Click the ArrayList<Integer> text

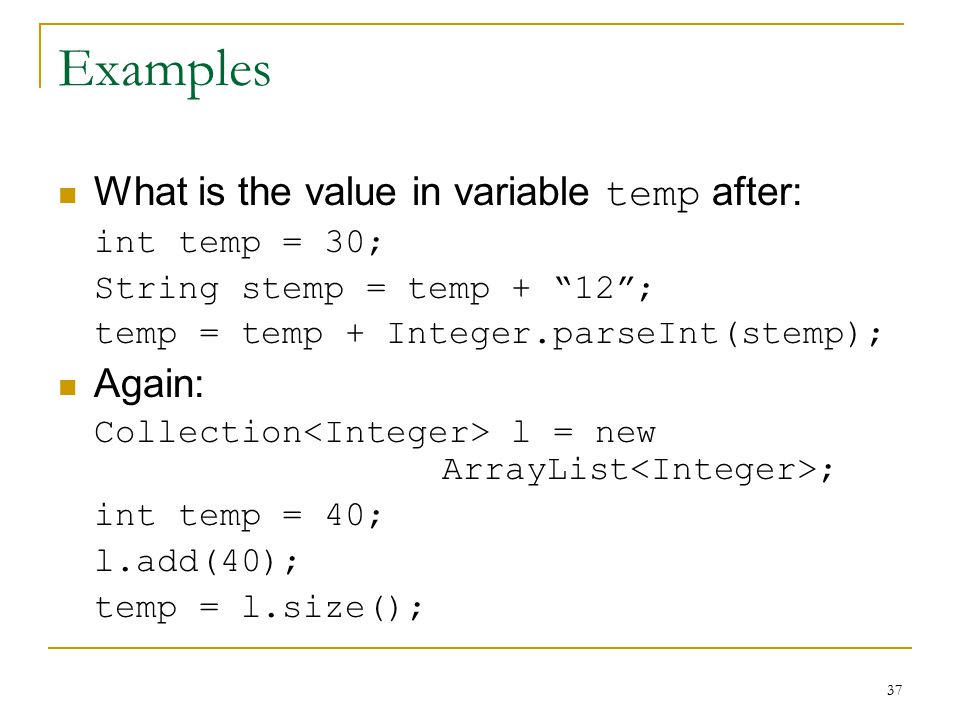click(629, 470)
